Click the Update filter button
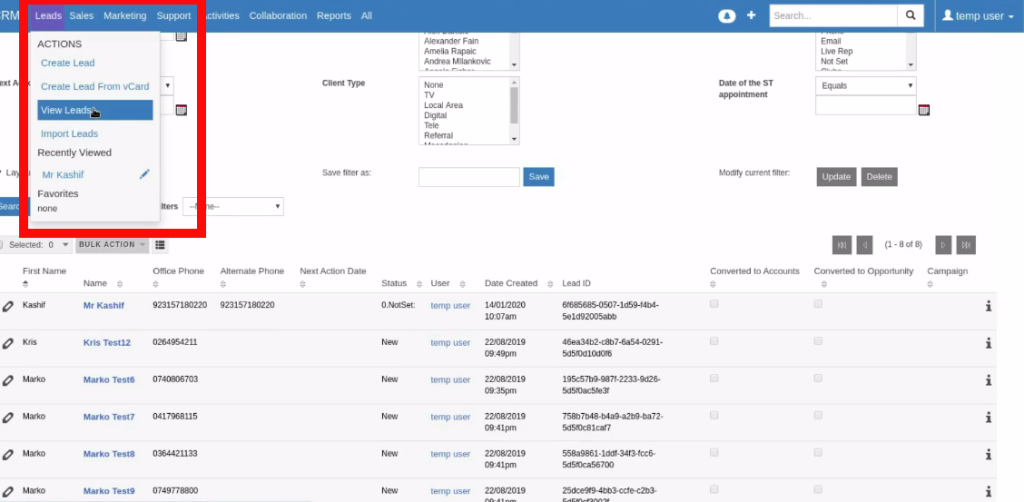This screenshot has height=502, width=1024. point(836,177)
